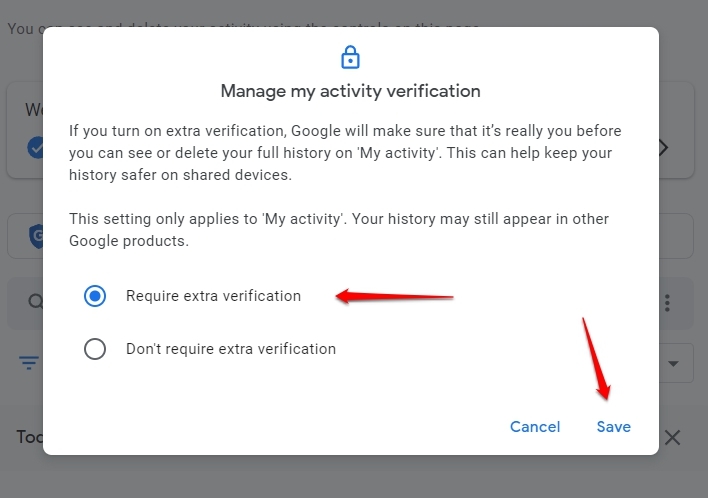Click the dimmed 'You can see' text
The image size is (708, 498).
click(x=25, y=28)
